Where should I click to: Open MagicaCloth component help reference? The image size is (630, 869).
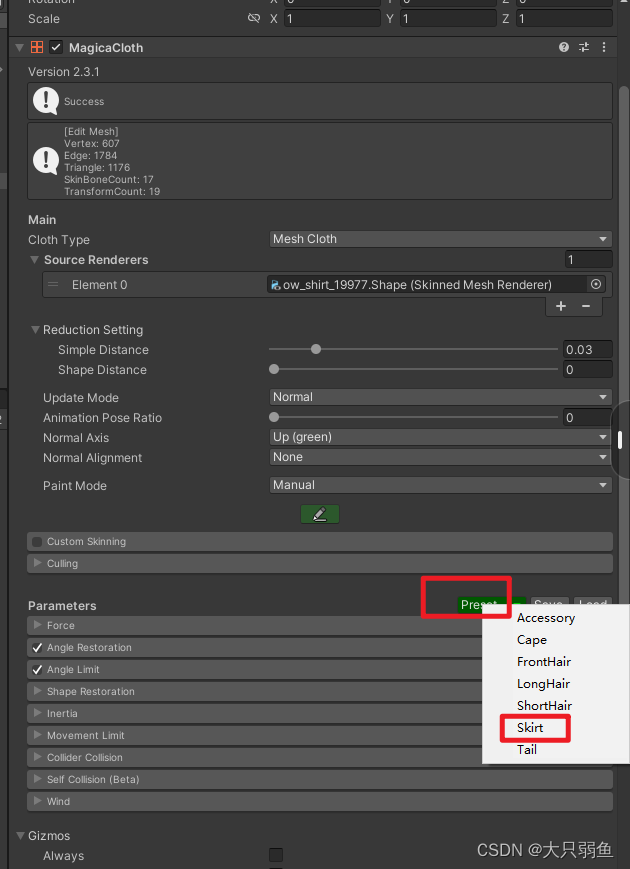coord(564,47)
